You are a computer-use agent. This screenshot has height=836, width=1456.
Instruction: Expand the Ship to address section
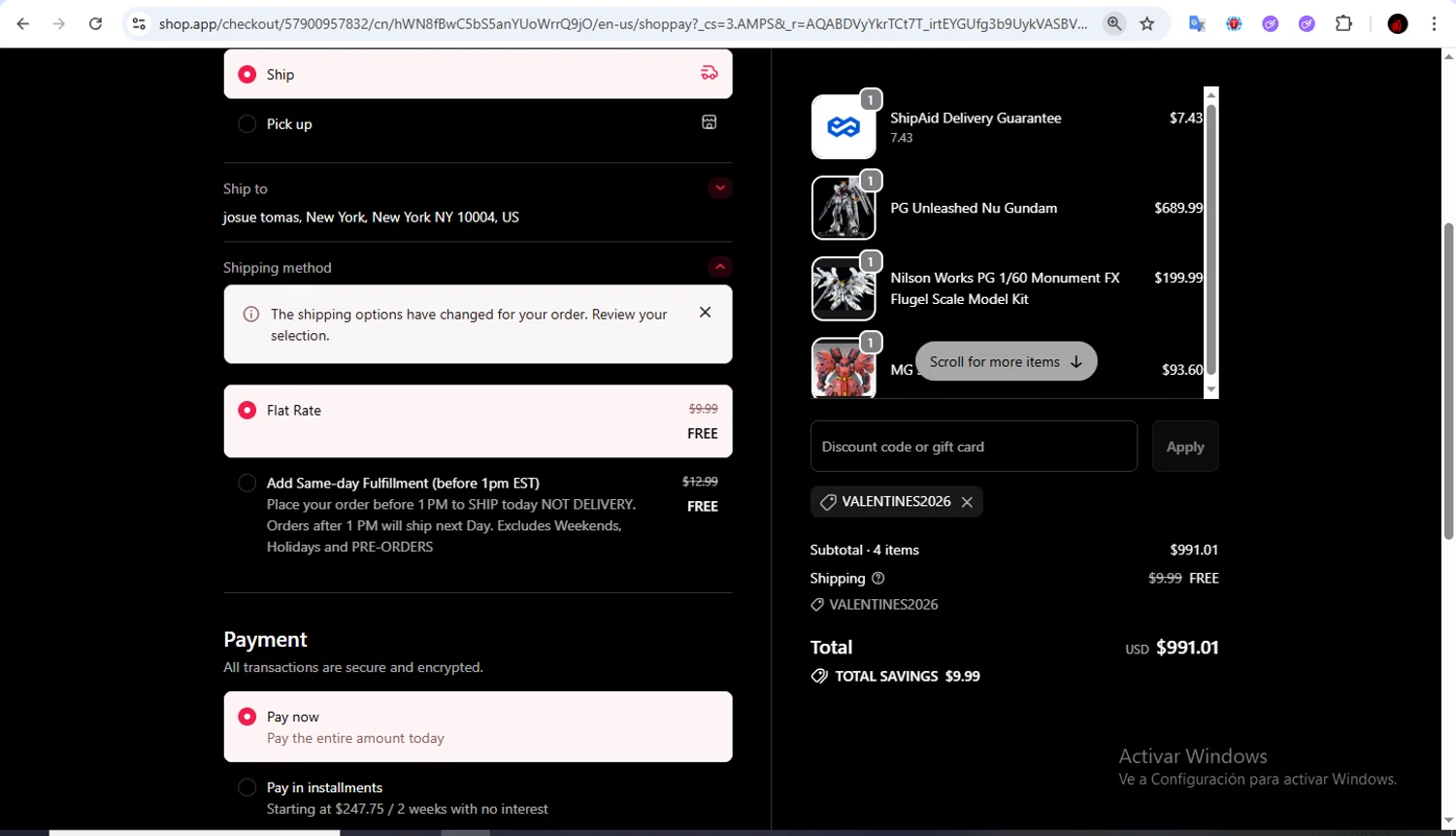(720, 187)
